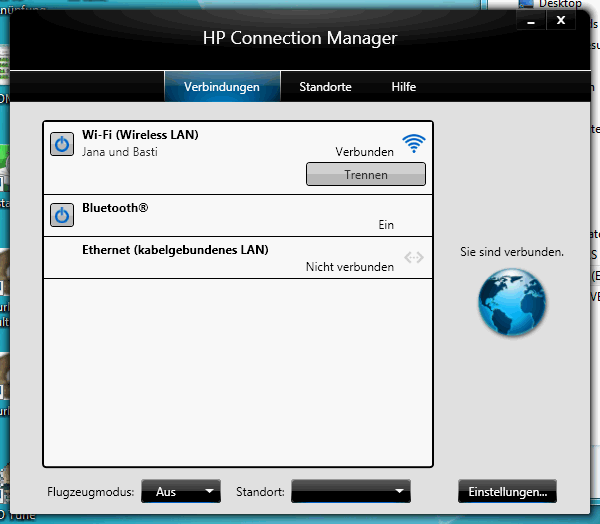This screenshot has height=524, width=600.
Task: Switch to the Verbindungen tab
Action: point(222,87)
